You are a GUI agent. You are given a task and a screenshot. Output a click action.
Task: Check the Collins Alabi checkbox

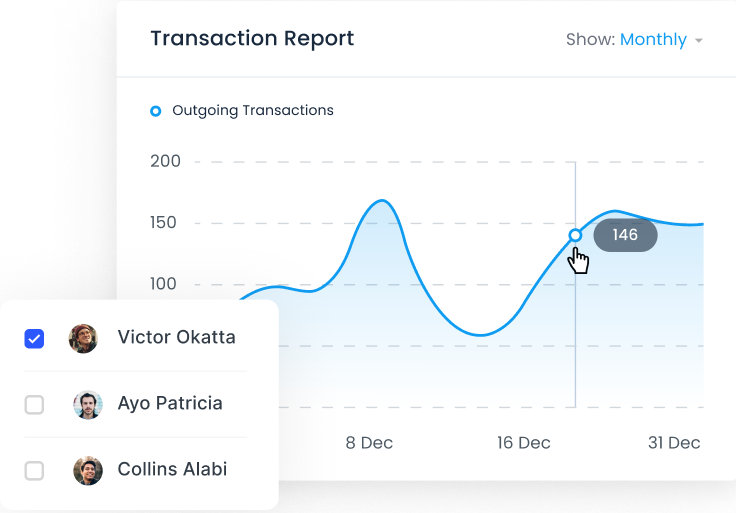(34, 470)
